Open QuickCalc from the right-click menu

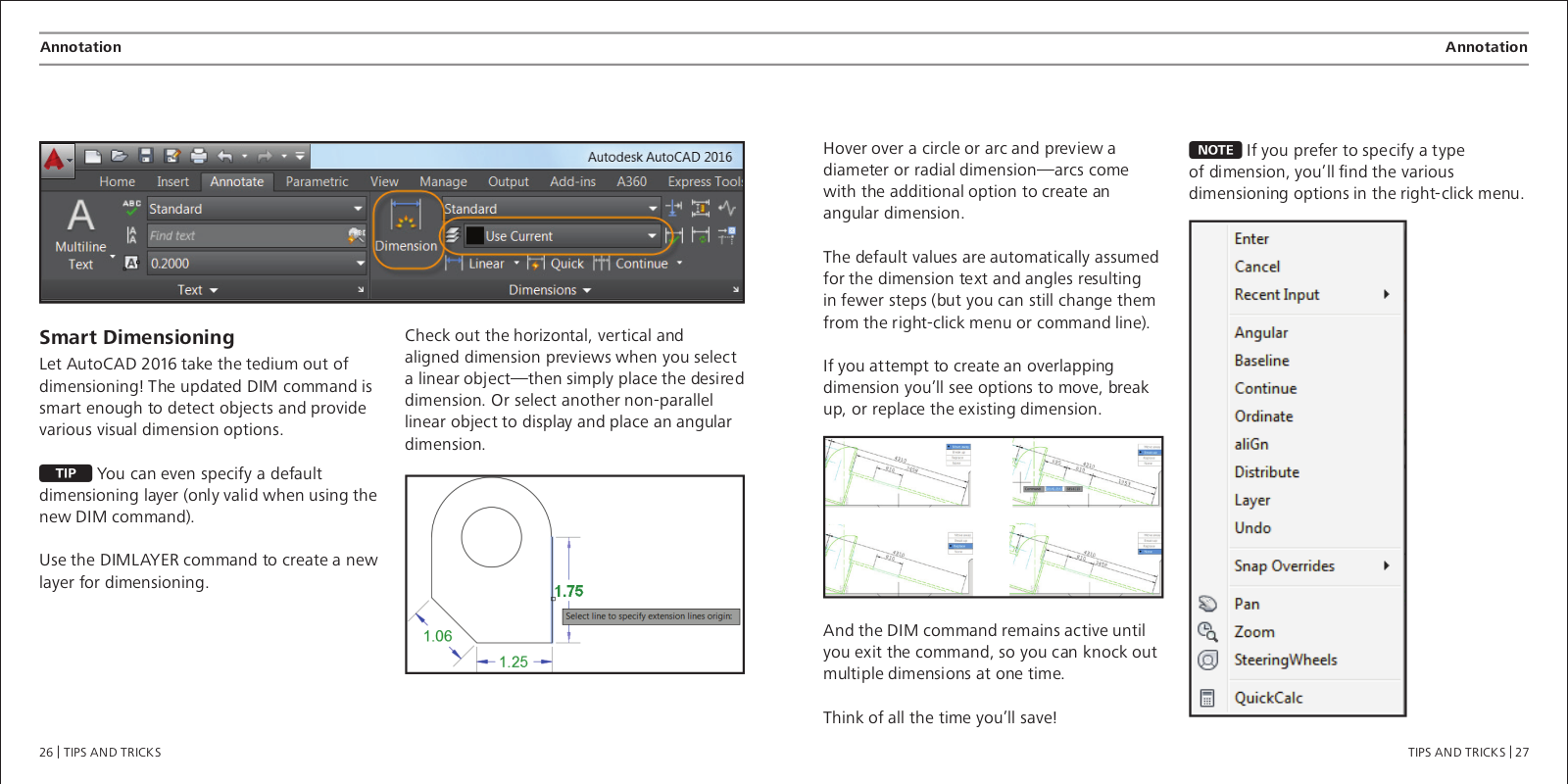1268,698
